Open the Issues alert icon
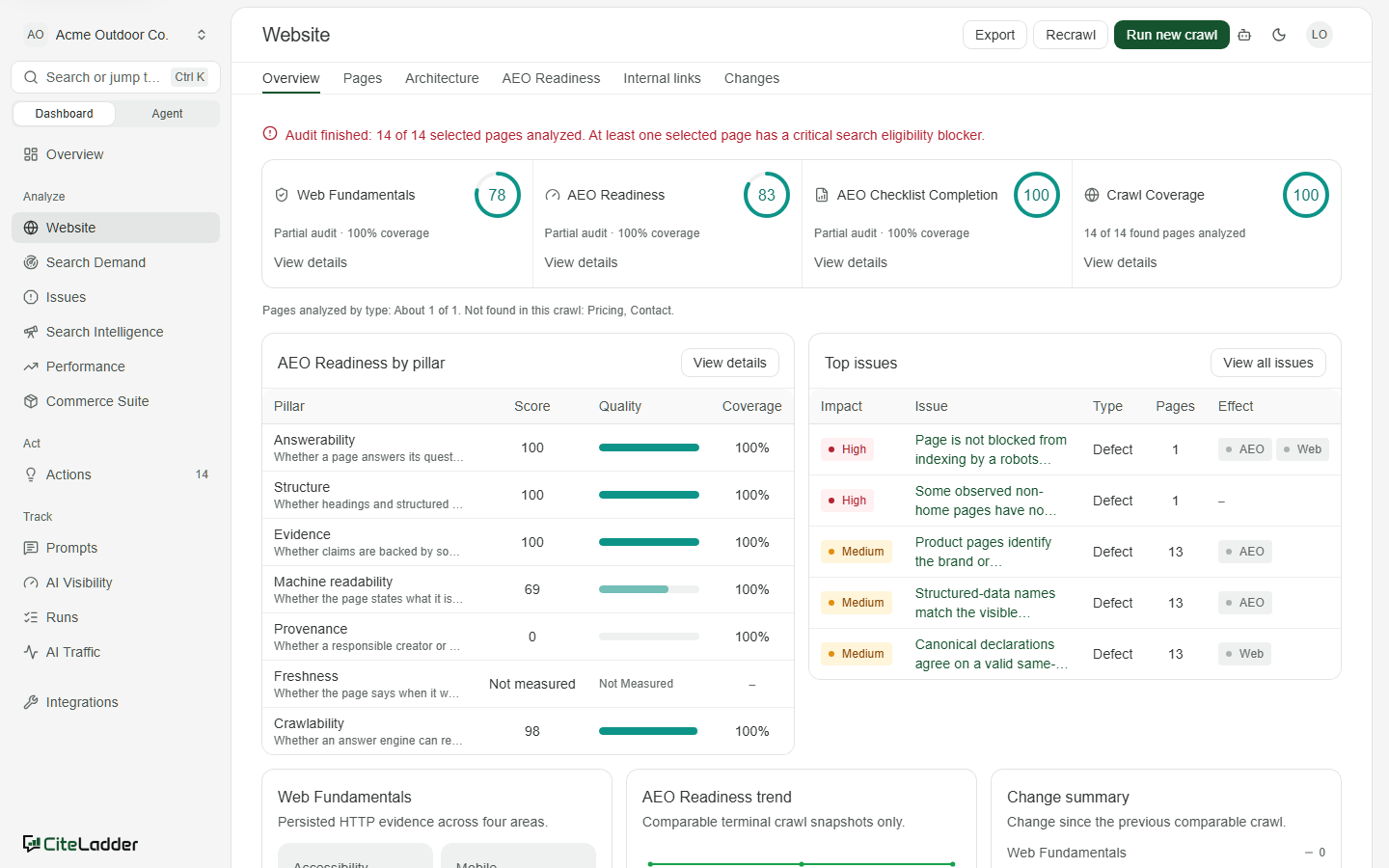Image resolution: width=1389 pixels, height=868 pixels. (x=31, y=297)
